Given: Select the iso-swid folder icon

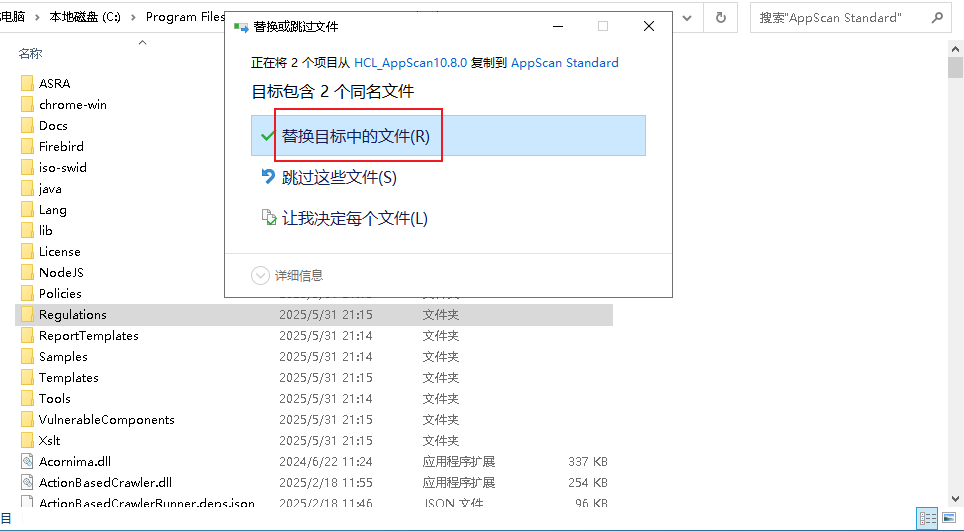Looking at the screenshot, I should (x=27, y=167).
